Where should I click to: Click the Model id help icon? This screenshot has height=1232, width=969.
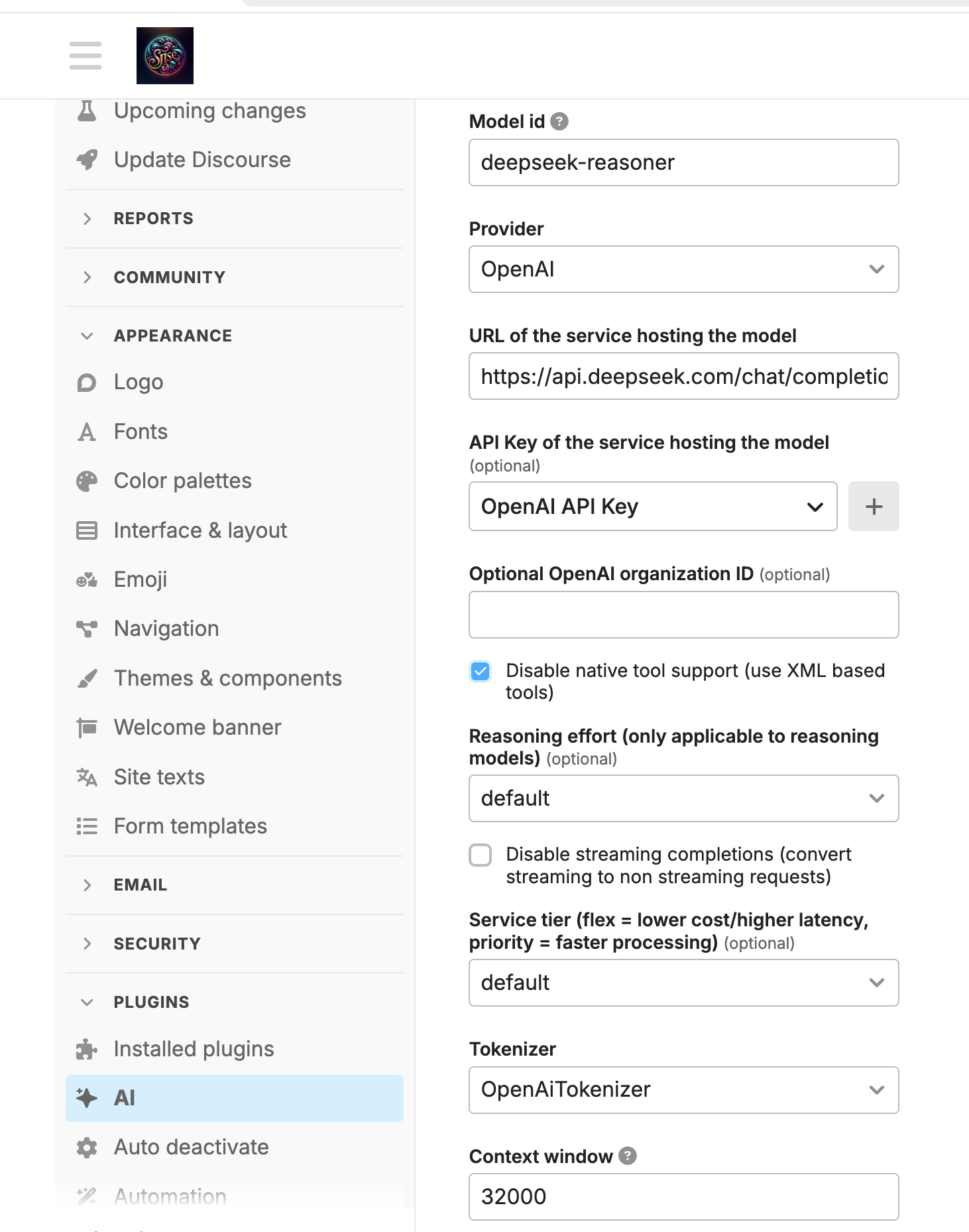pyautogui.click(x=559, y=121)
